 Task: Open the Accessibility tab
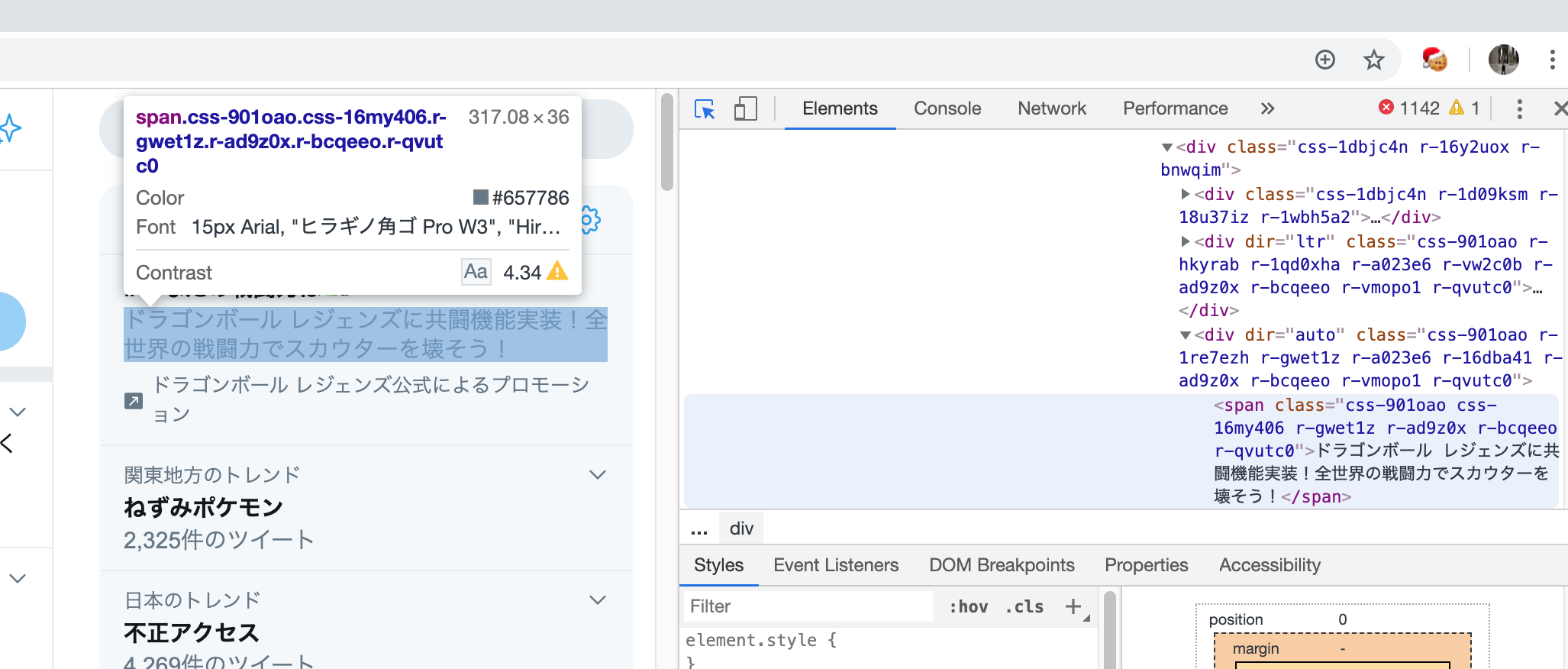[x=1270, y=565]
